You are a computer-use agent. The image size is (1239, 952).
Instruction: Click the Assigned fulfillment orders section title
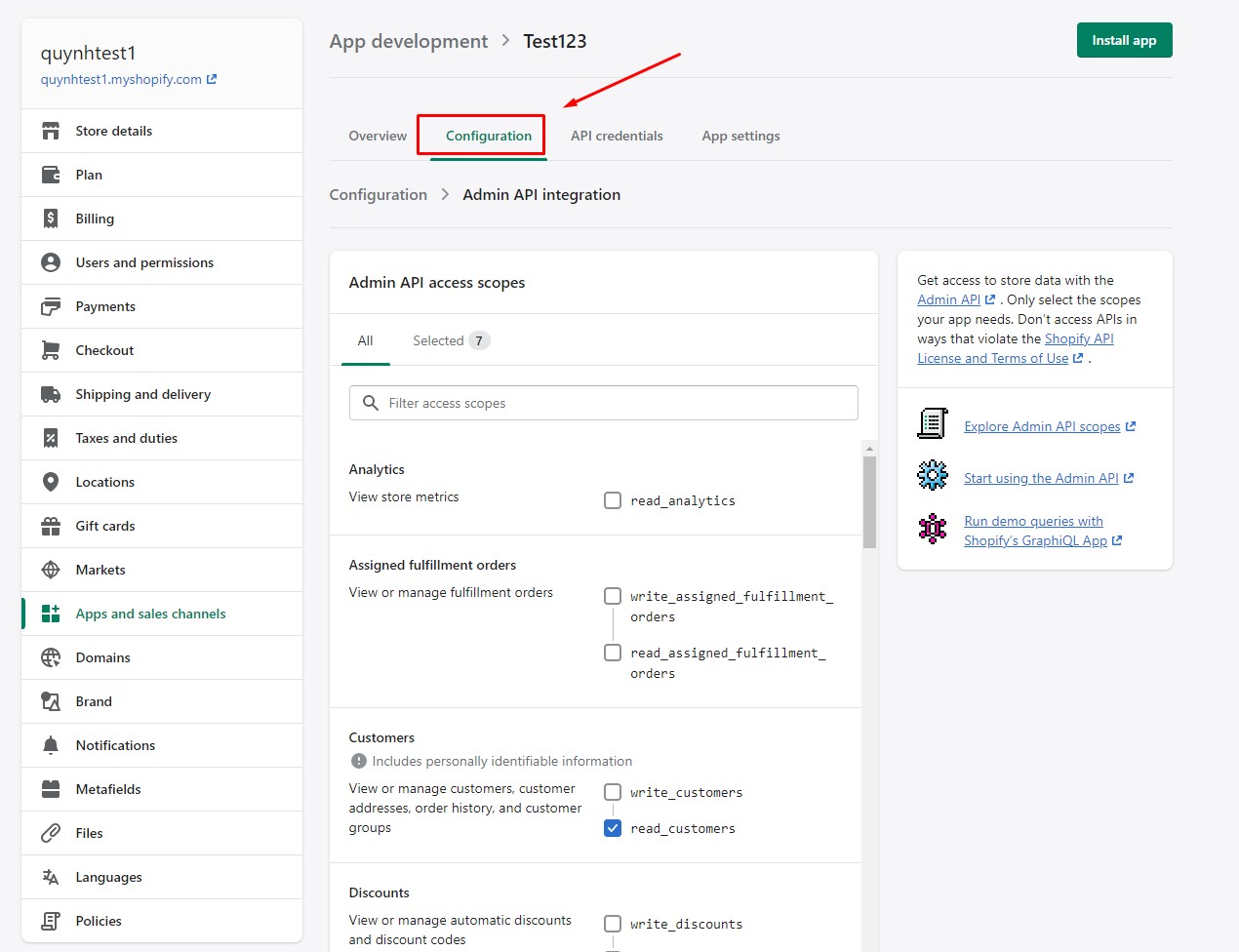tap(432, 565)
